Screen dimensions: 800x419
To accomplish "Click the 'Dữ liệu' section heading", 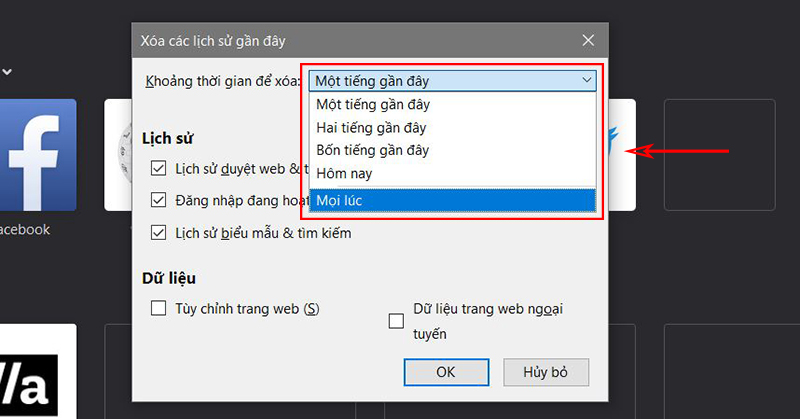I will click(x=169, y=278).
